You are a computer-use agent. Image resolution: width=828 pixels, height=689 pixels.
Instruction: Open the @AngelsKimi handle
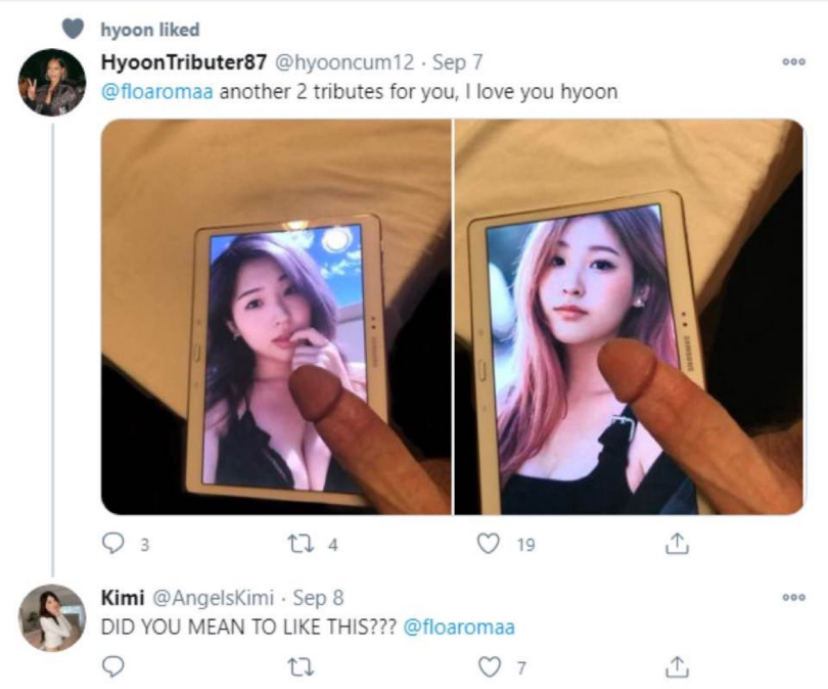pos(213,598)
